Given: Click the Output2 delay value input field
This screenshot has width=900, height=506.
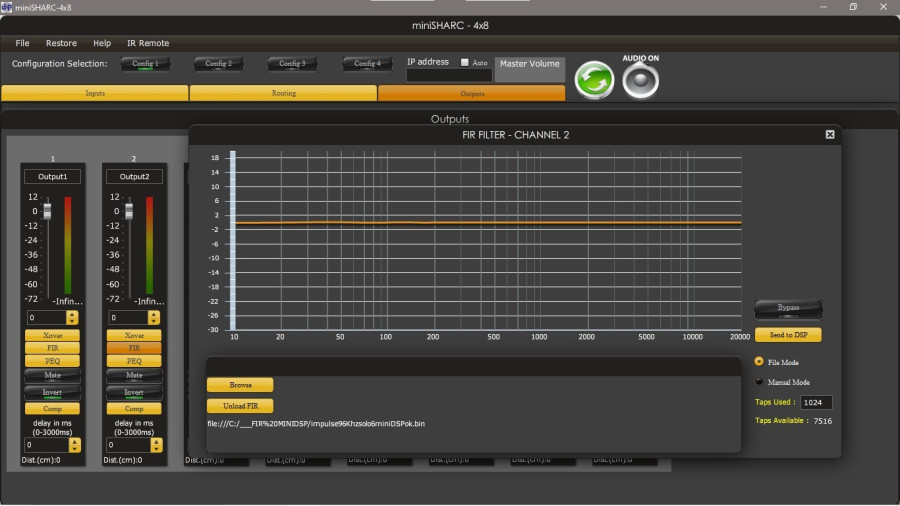Looking at the screenshot, I should click(x=129, y=445).
